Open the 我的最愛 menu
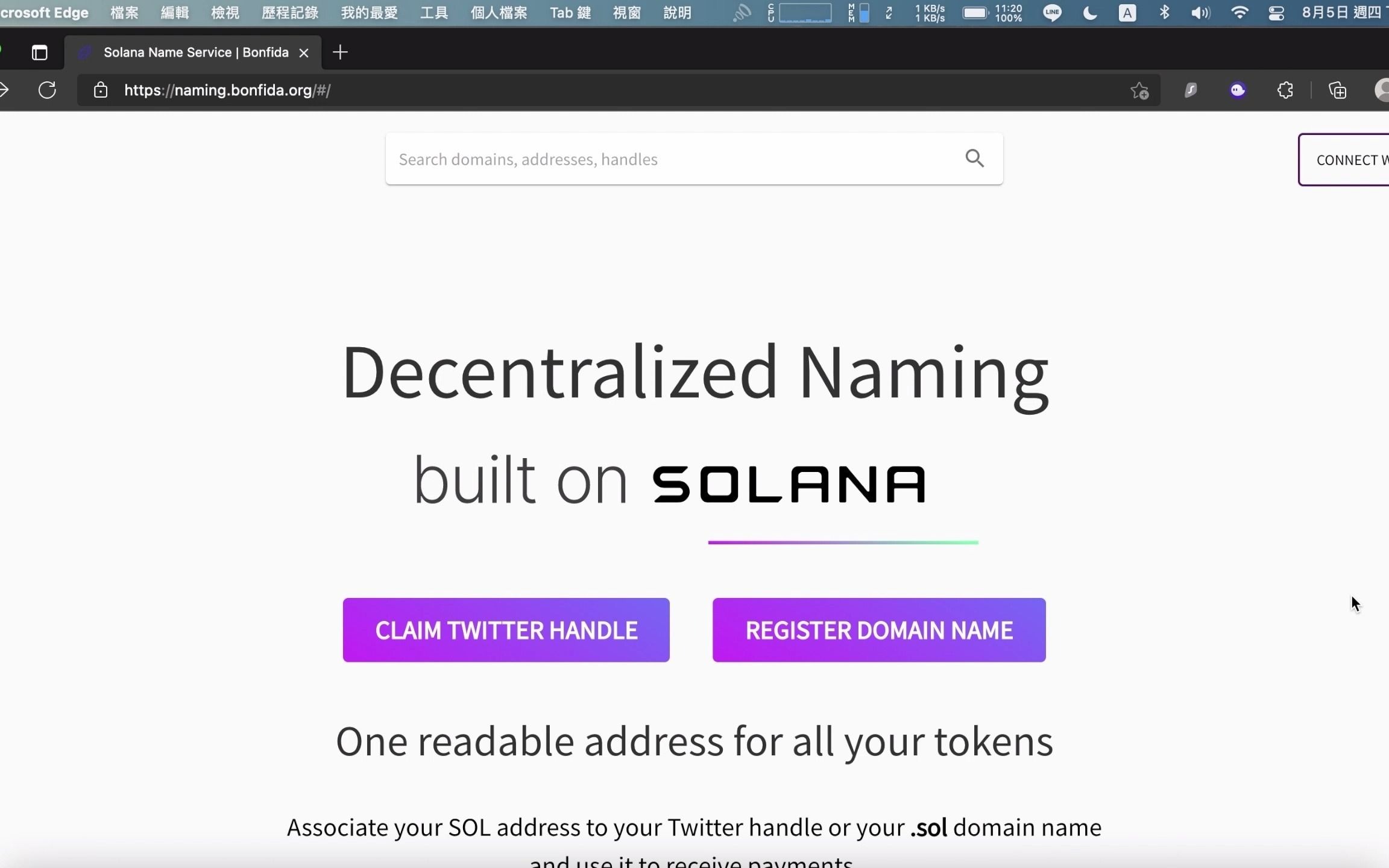This screenshot has height=868, width=1389. pyautogui.click(x=369, y=13)
